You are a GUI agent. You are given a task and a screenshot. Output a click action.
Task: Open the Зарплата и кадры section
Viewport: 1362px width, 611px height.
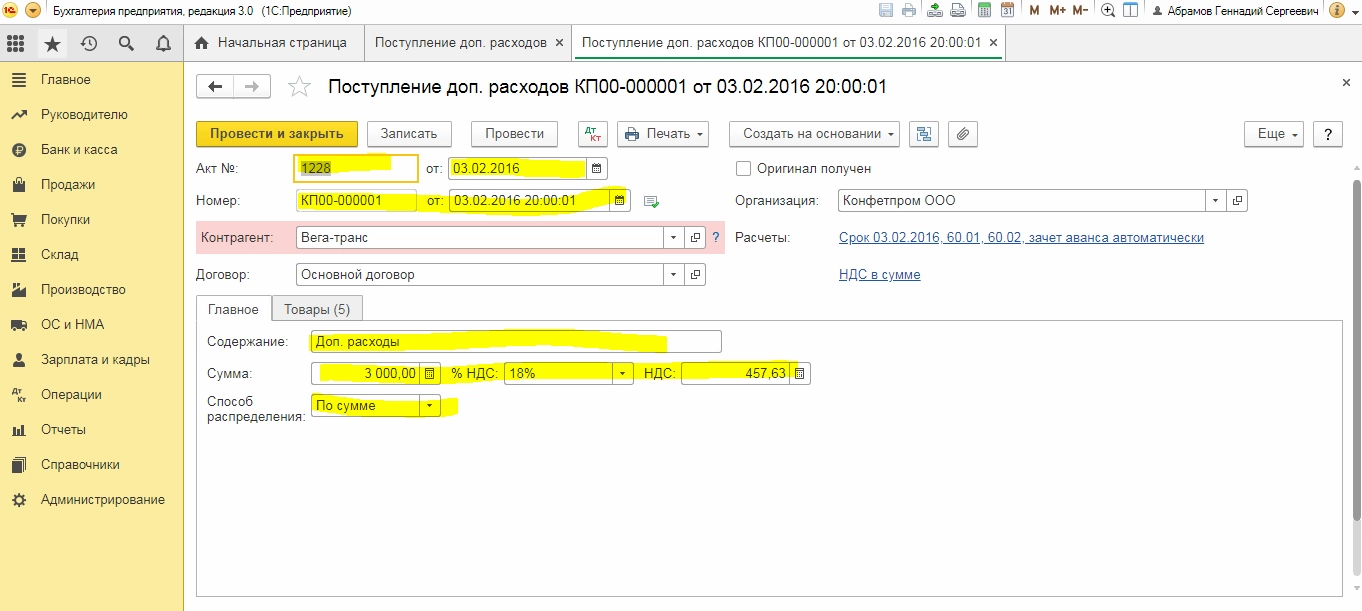coord(95,360)
